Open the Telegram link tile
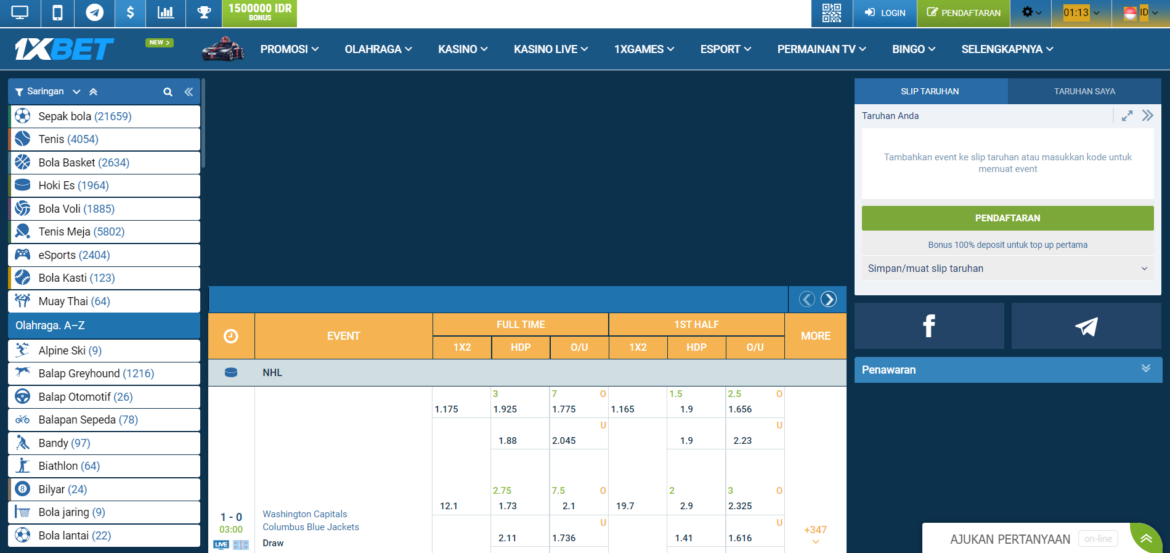The width and height of the screenshot is (1170, 553). pyautogui.click(x=1086, y=326)
